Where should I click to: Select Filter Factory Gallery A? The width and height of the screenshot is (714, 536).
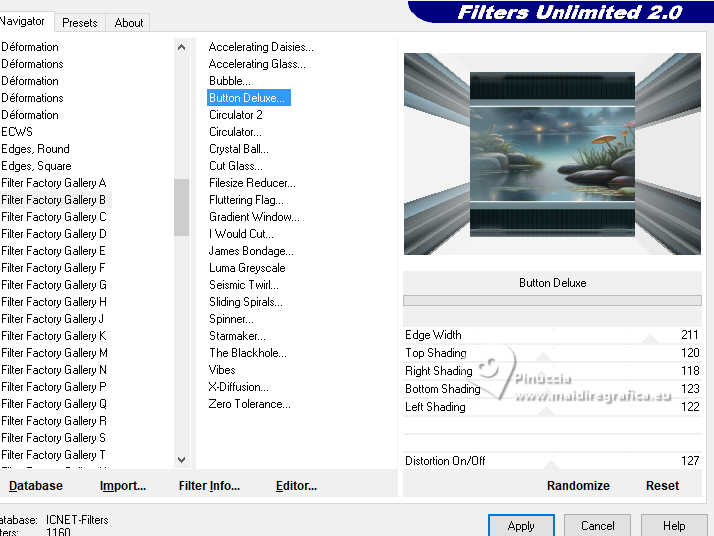click(x=54, y=183)
